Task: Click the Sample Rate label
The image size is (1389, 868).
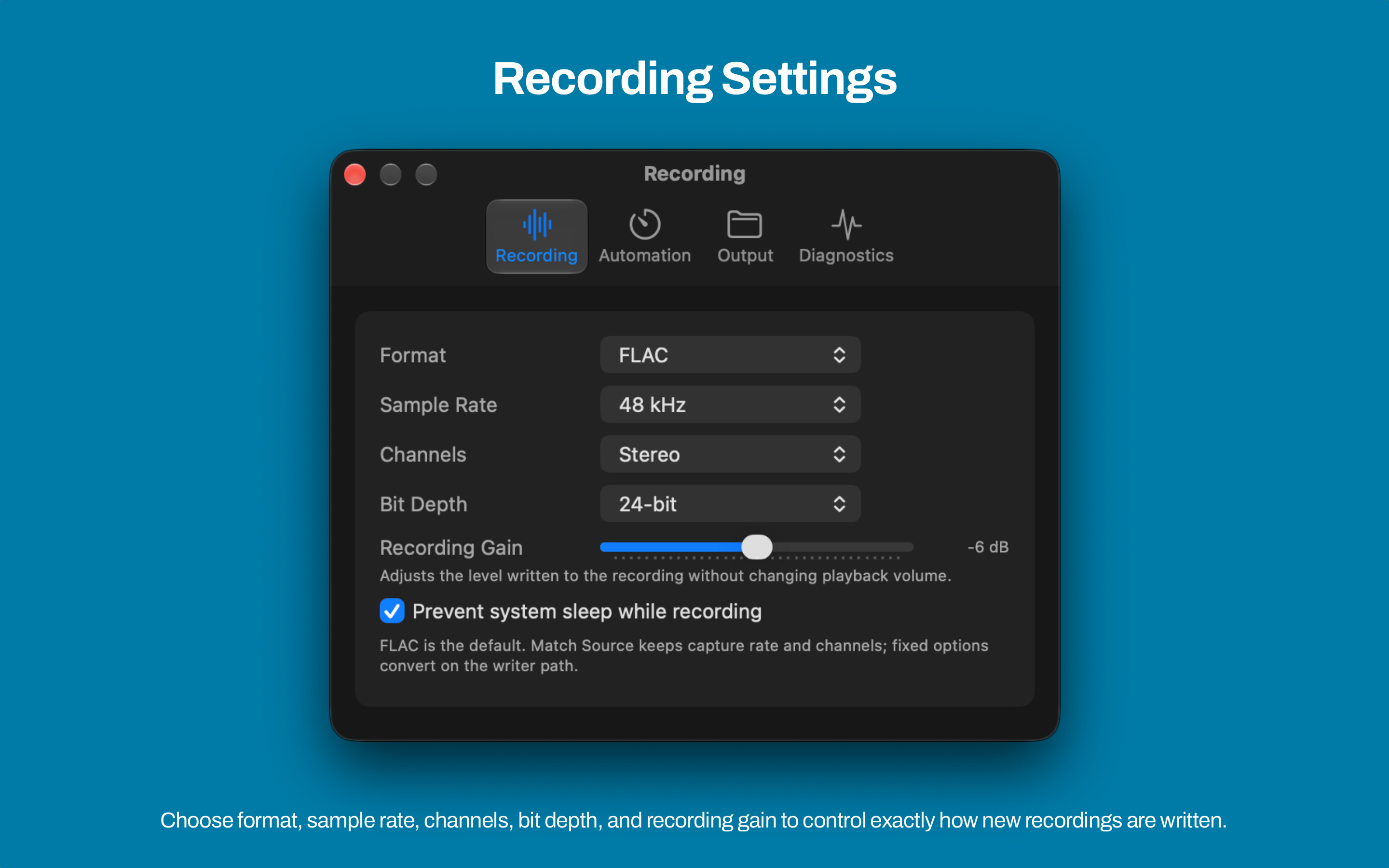Action: coord(438,405)
